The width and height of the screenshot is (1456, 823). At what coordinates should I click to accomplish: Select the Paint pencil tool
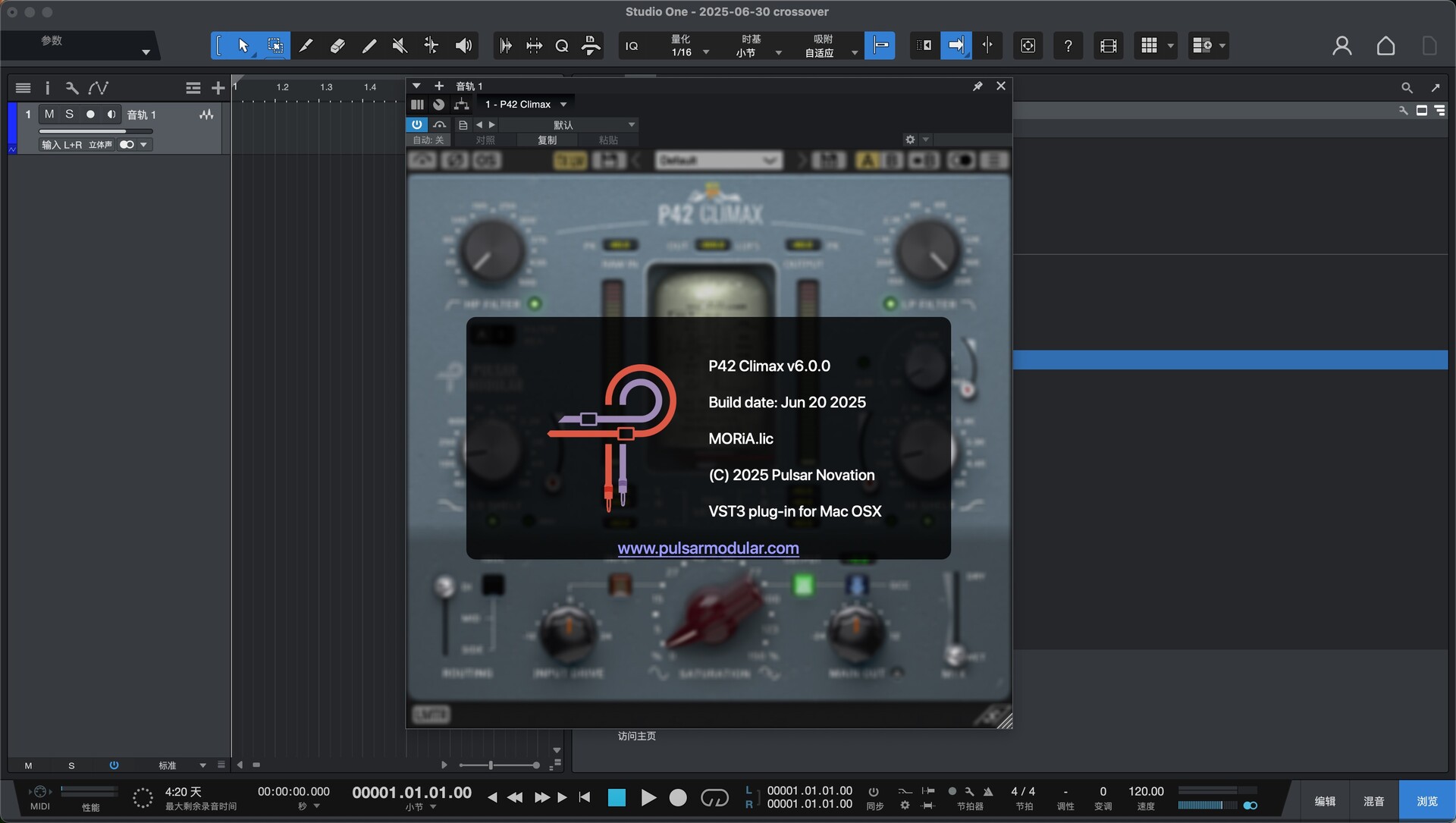coord(369,46)
